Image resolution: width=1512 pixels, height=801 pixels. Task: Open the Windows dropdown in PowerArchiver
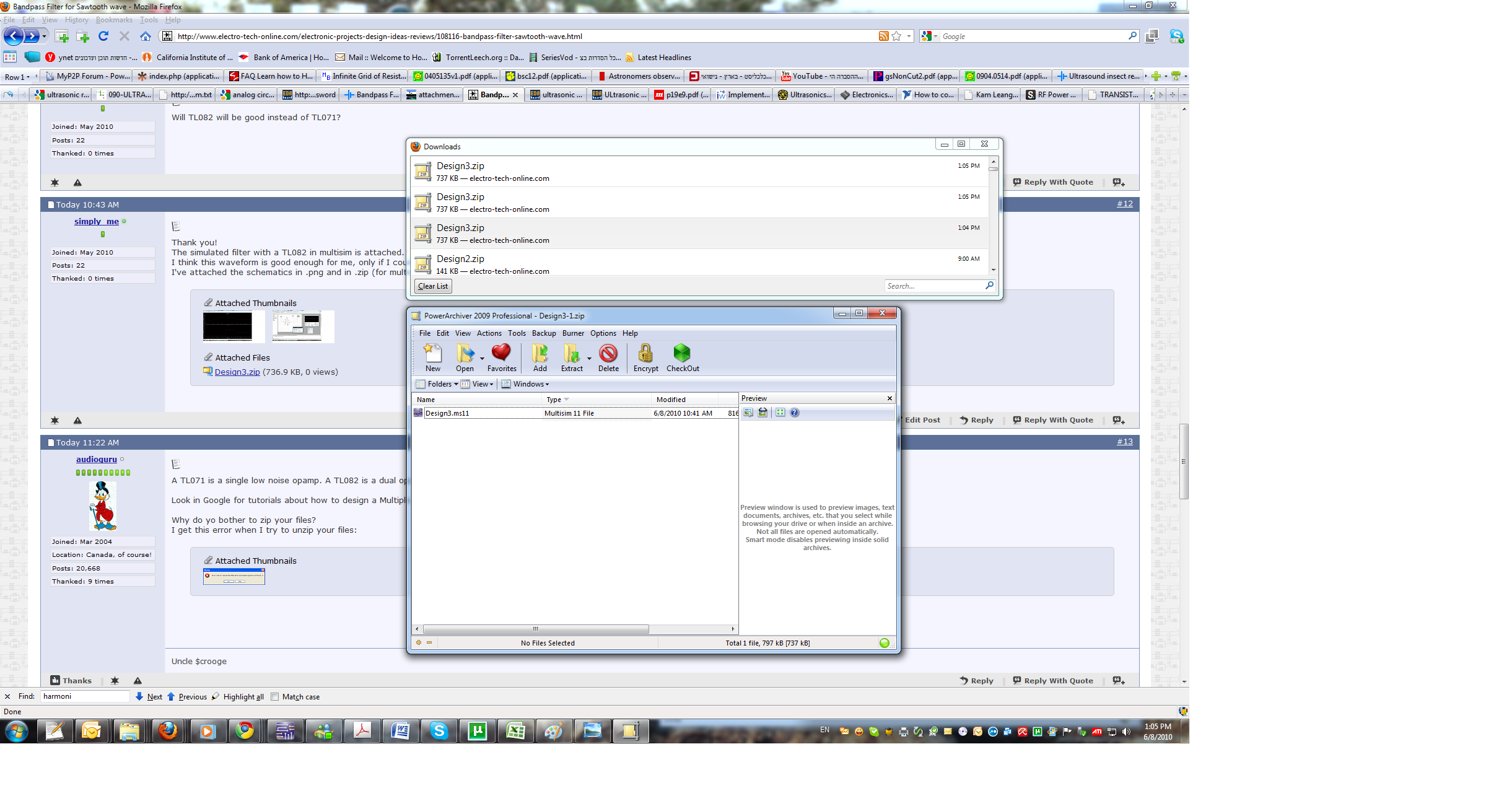tap(525, 384)
